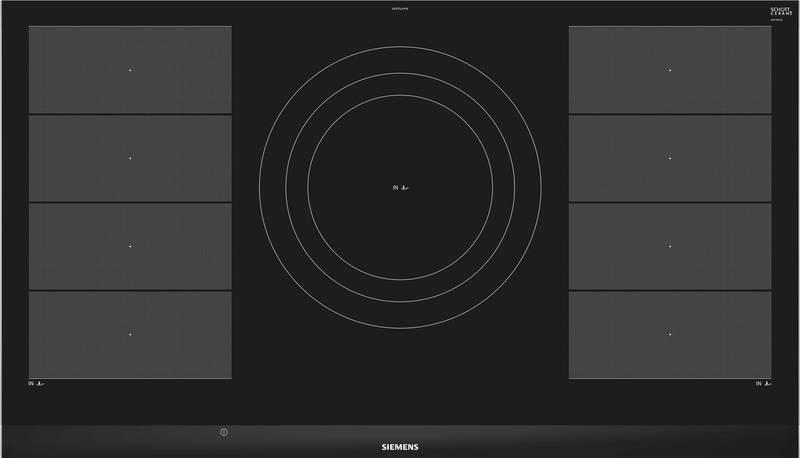This screenshot has height=458, width=800.
Task: Click the small model text at top center
Action: tap(400, 12)
